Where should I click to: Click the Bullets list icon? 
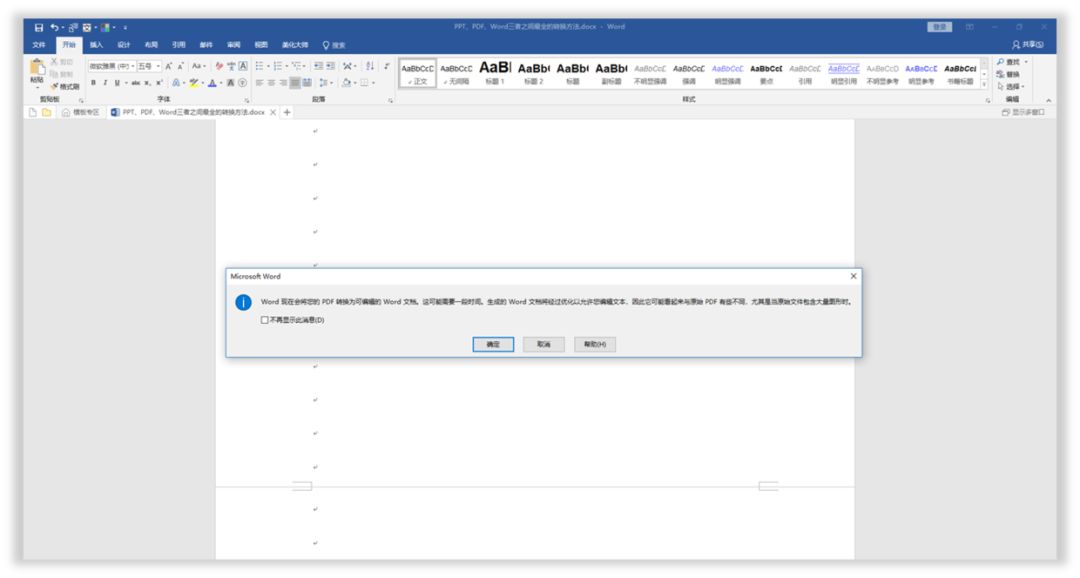coord(260,66)
